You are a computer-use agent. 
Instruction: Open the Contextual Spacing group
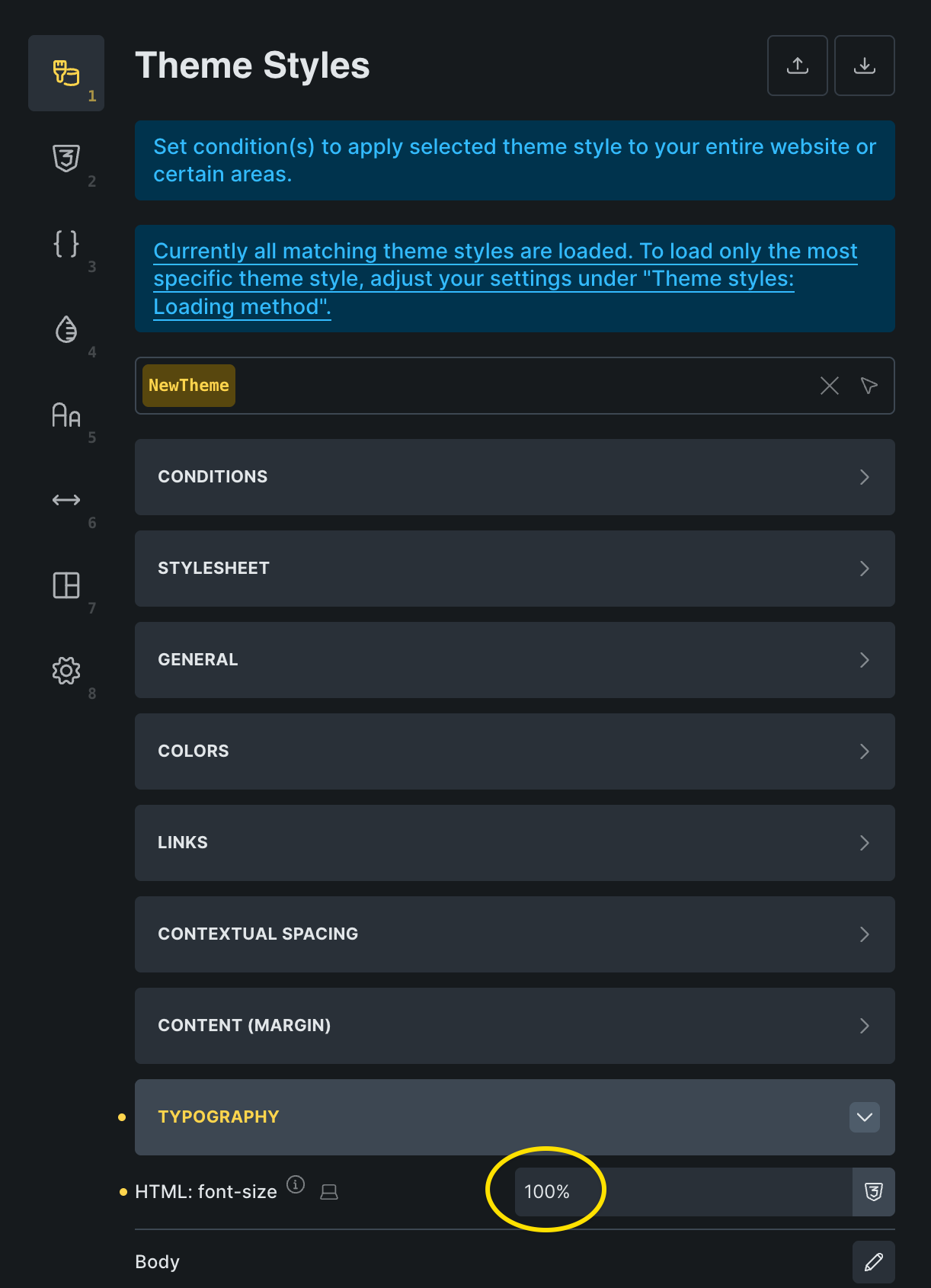[x=514, y=934]
